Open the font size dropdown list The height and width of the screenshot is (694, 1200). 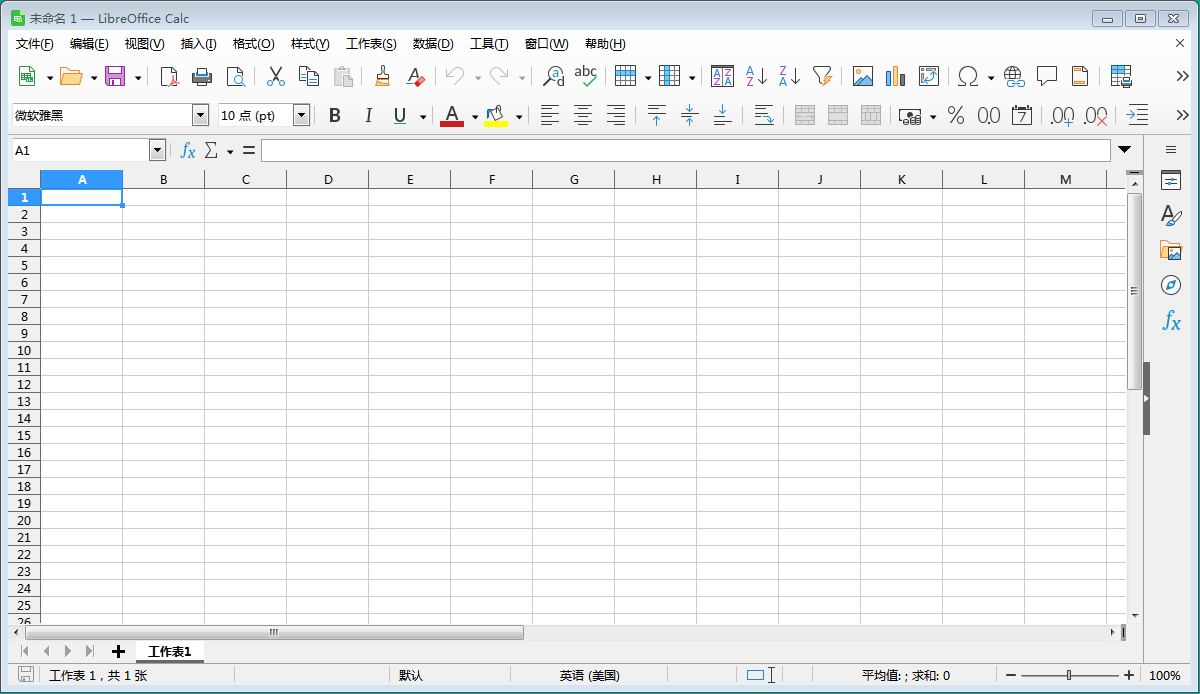(x=301, y=116)
